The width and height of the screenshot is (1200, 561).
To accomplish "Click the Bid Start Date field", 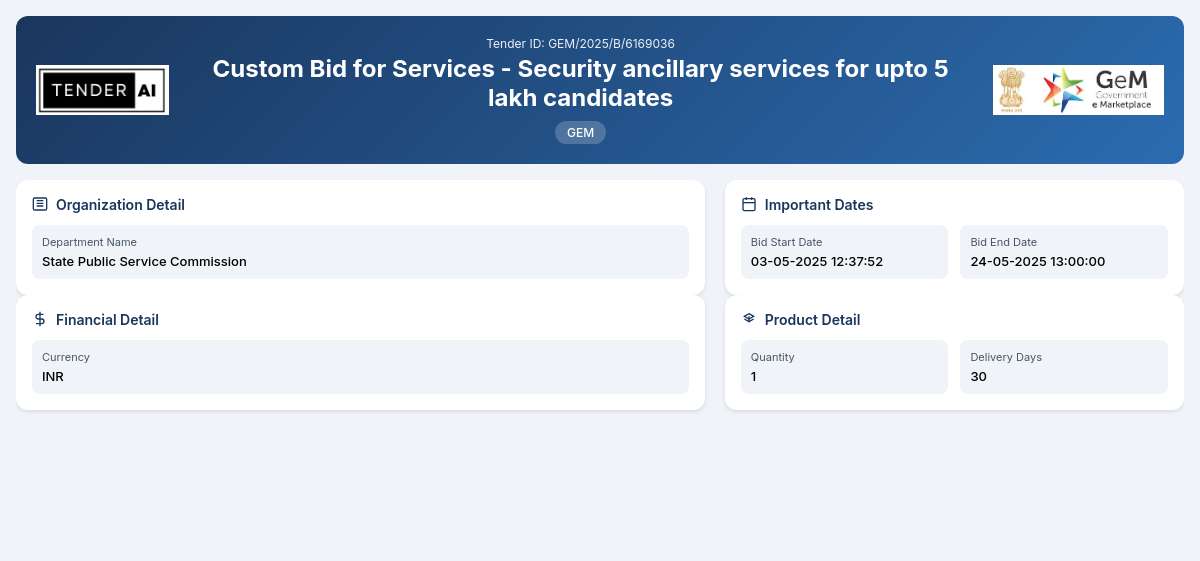I will pyautogui.click(x=844, y=252).
